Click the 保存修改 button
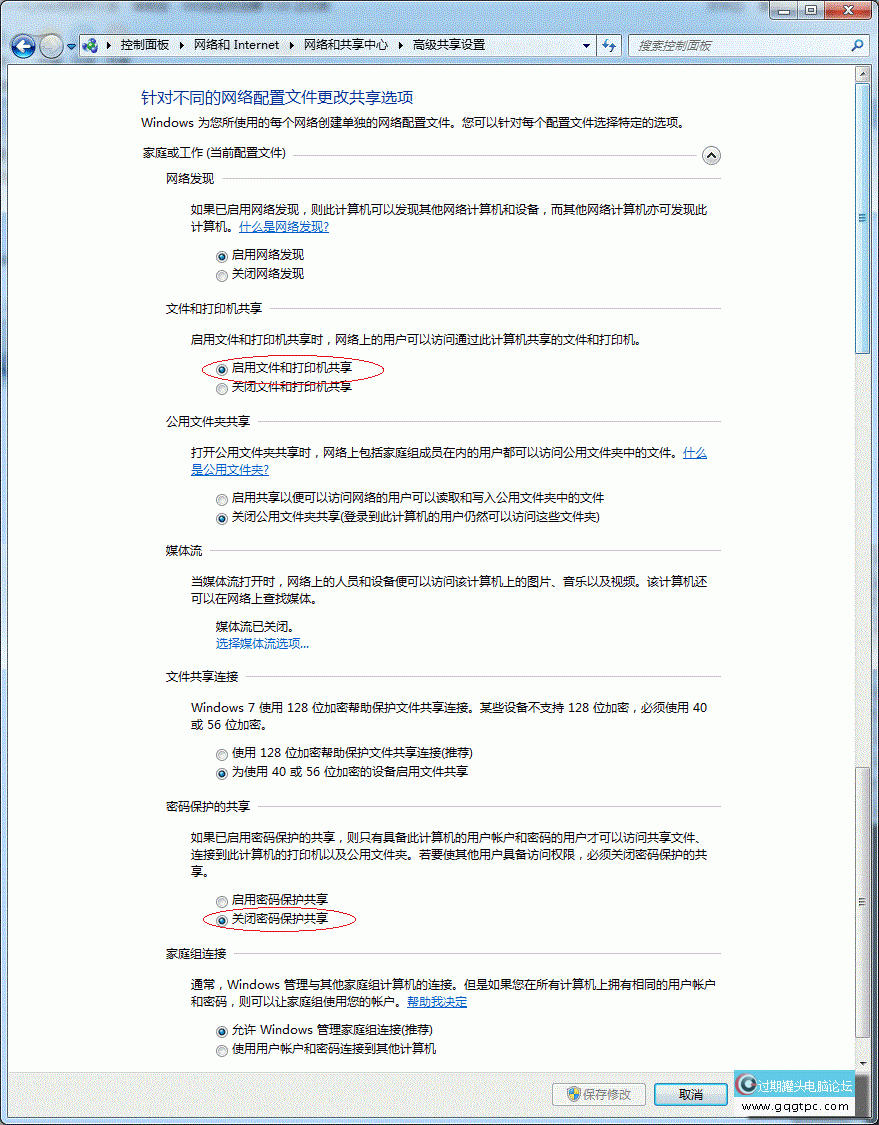 pos(597,1094)
